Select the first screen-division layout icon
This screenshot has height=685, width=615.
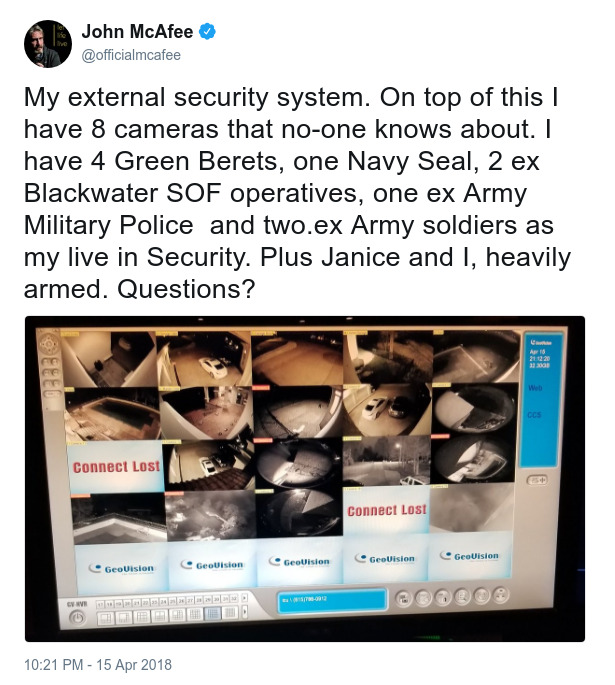(105, 618)
